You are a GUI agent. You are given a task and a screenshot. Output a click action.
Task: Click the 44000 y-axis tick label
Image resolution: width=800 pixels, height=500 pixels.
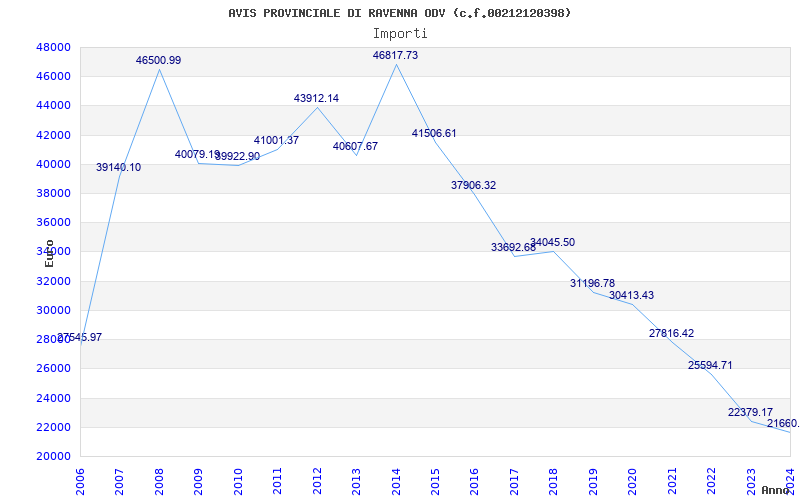pos(53,106)
